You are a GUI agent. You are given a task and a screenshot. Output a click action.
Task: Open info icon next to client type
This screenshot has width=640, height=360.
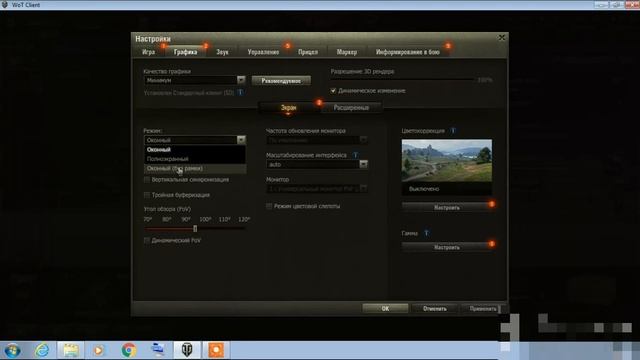240,93
